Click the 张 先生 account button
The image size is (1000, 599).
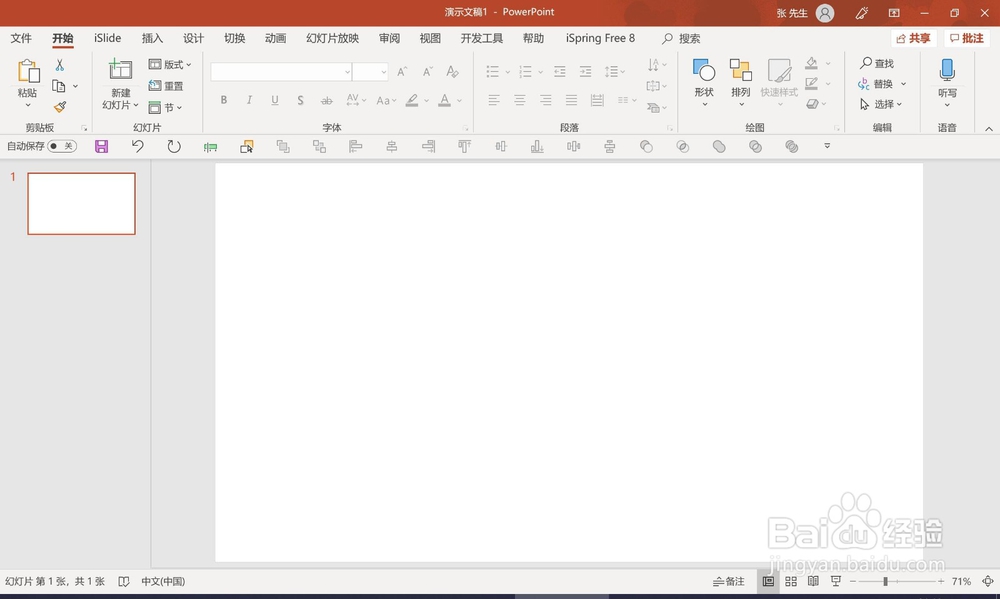(x=805, y=13)
